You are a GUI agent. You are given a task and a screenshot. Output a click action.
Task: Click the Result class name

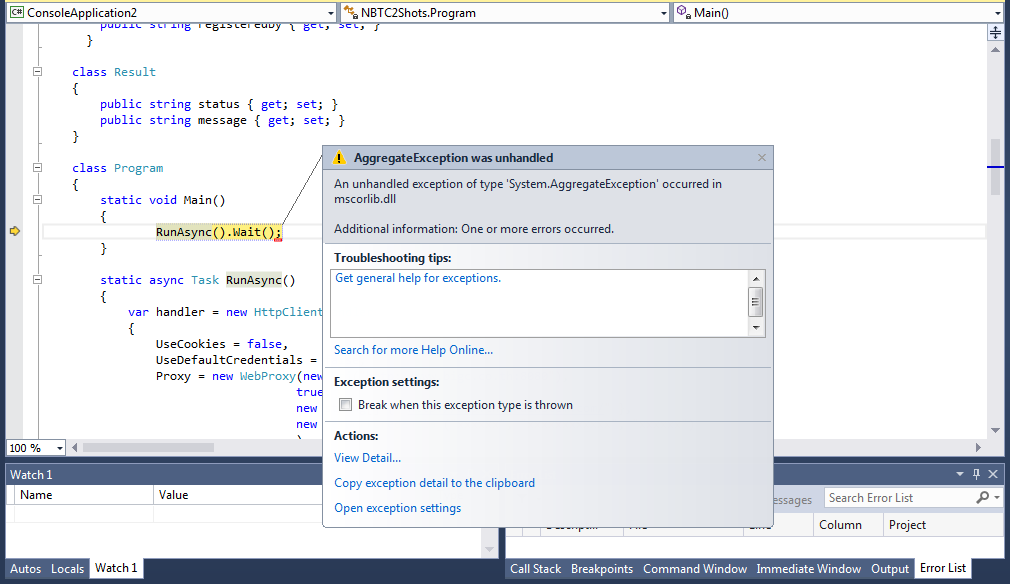135,72
